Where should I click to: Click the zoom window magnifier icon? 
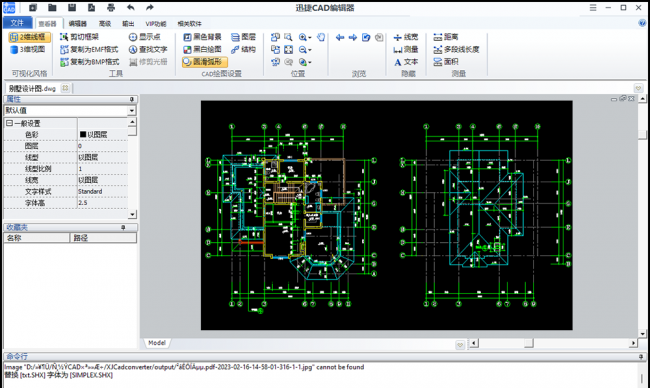pos(288,37)
